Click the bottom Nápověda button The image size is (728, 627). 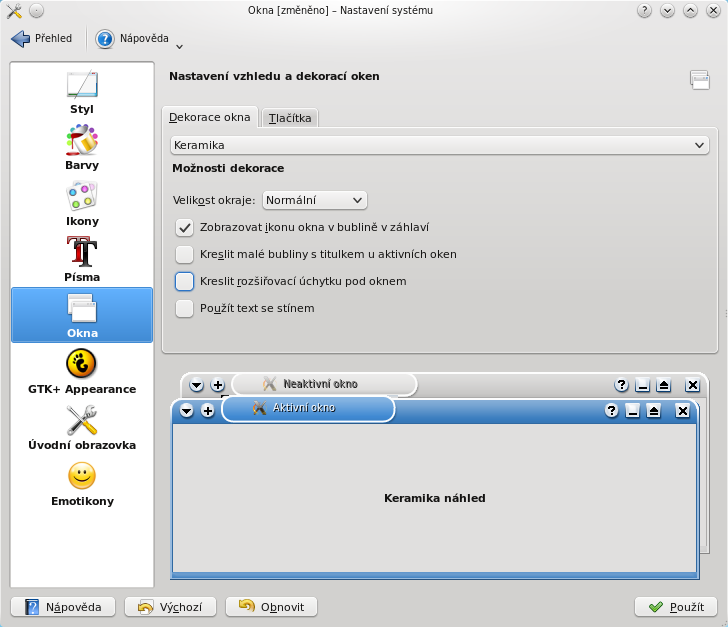pos(63,607)
